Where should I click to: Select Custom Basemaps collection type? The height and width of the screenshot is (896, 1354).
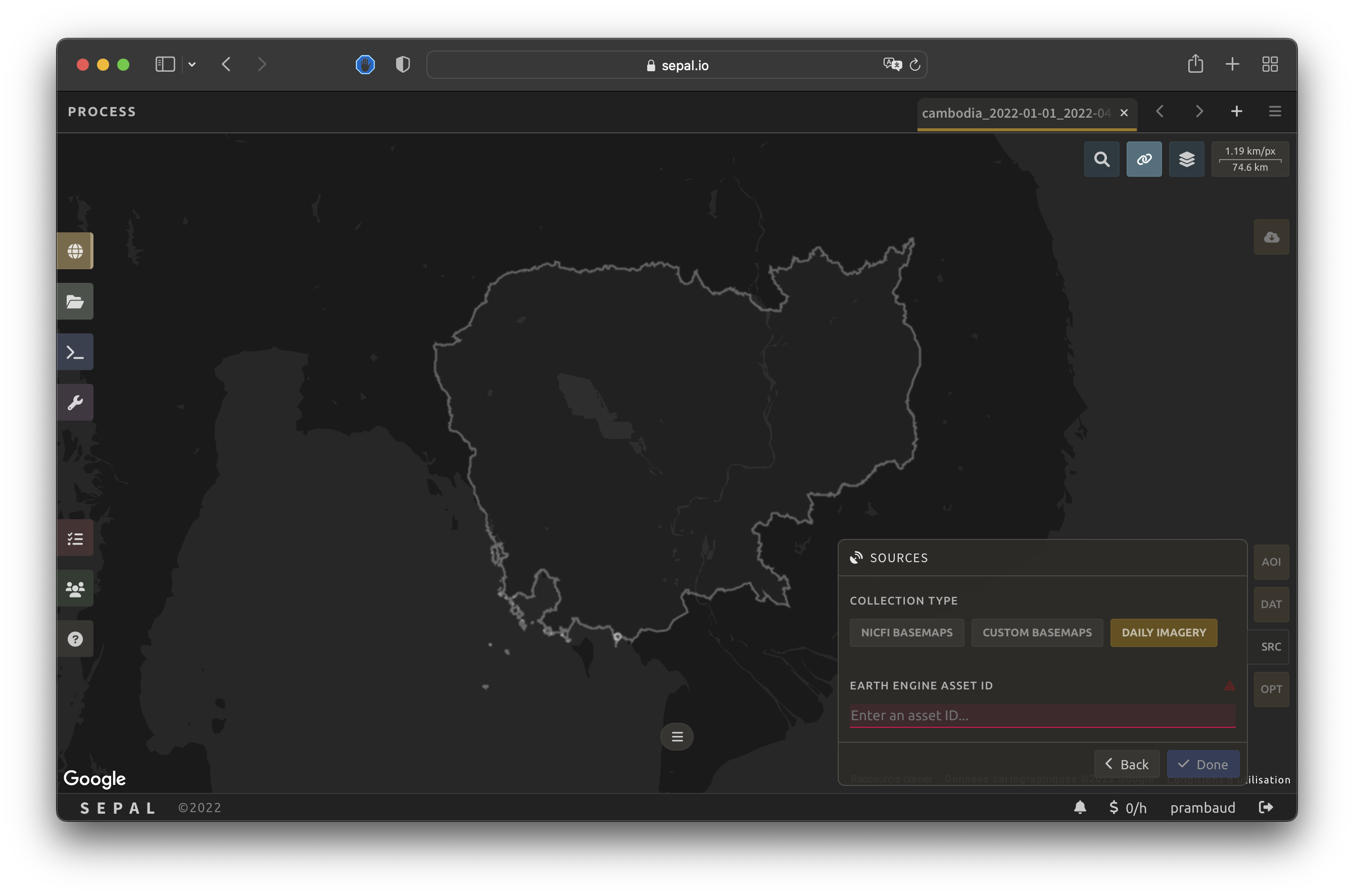1037,632
